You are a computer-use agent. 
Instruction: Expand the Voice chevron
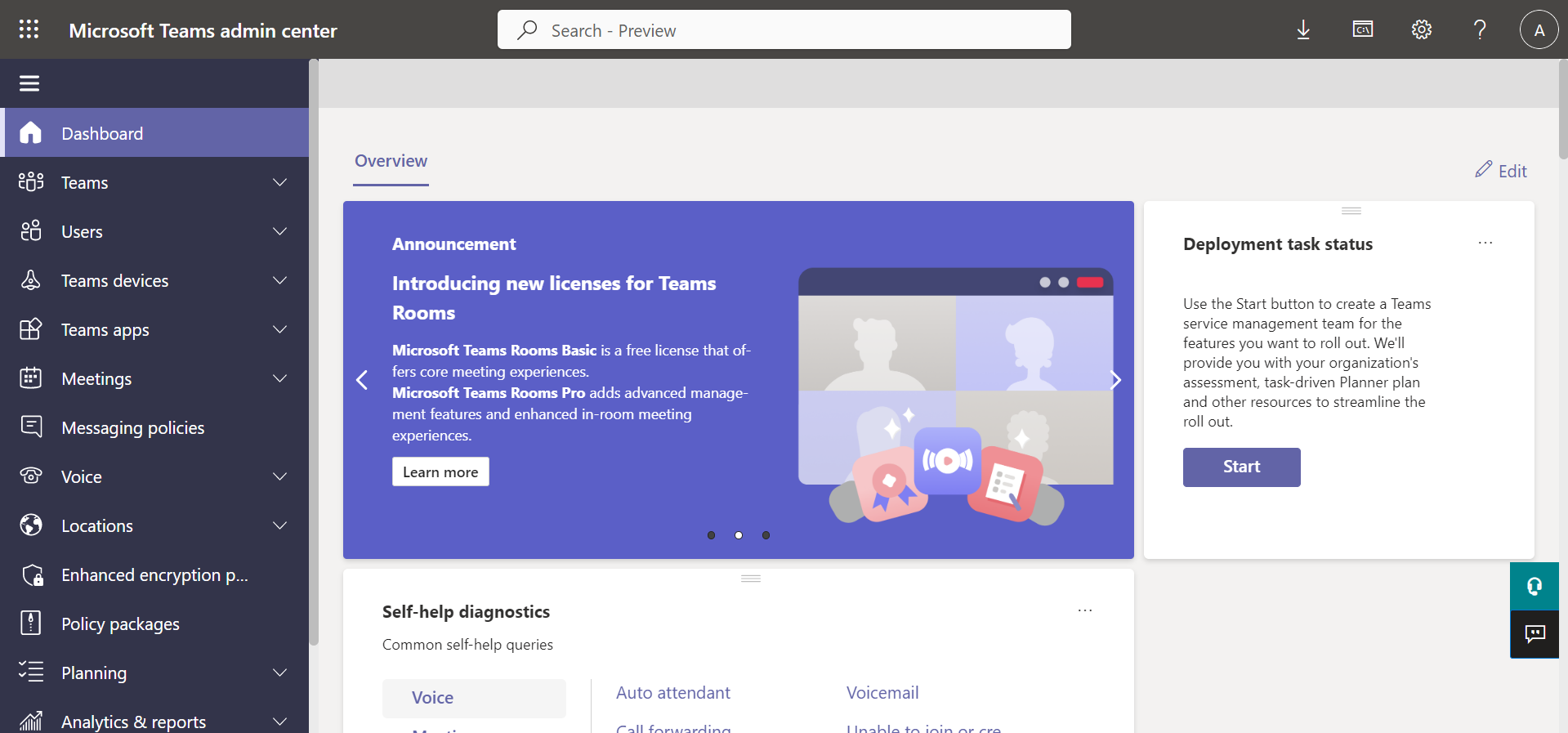tap(280, 476)
